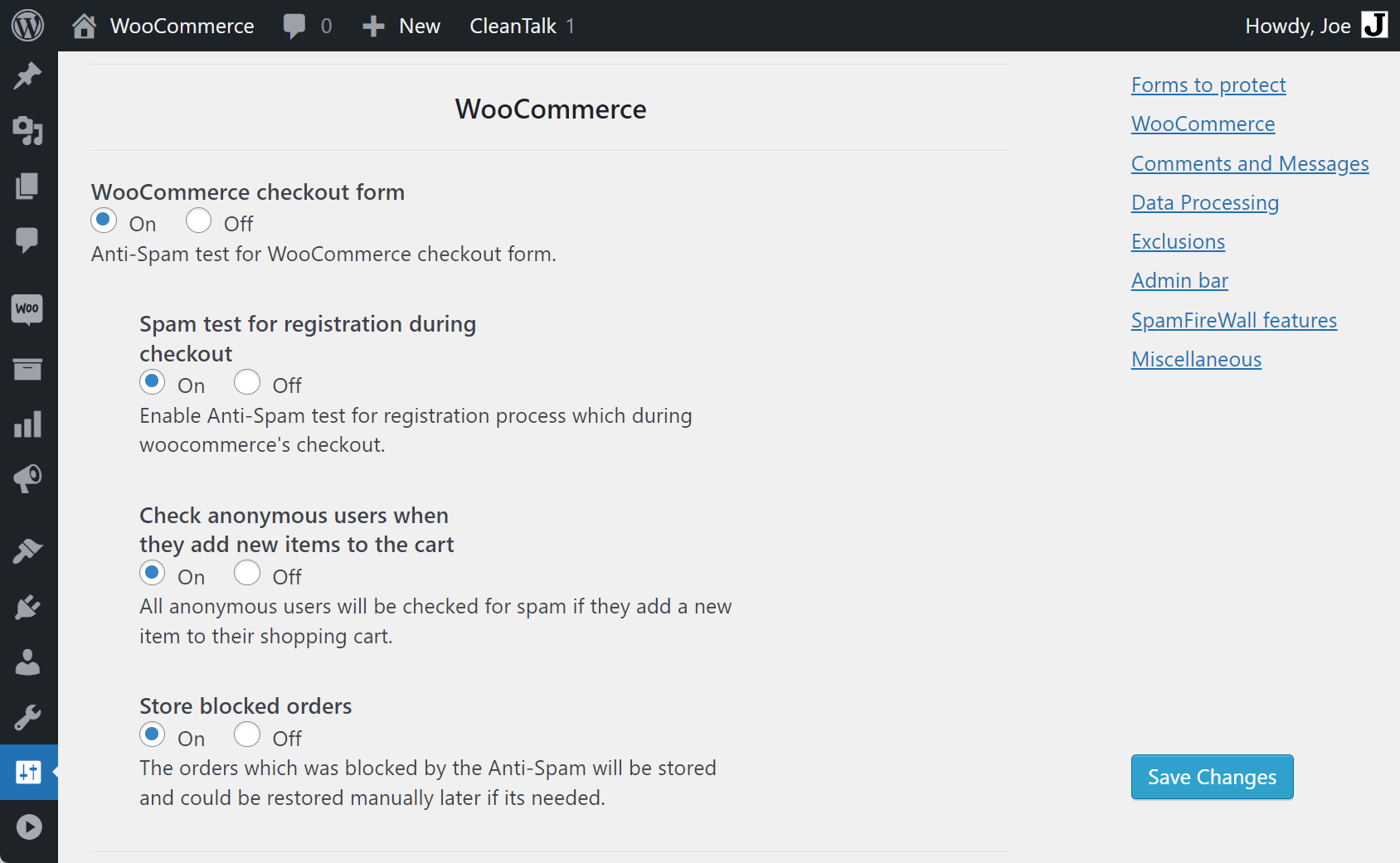
Task: Open the WooCommerce site name menu
Action: pyautogui.click(x=182, y=26)
